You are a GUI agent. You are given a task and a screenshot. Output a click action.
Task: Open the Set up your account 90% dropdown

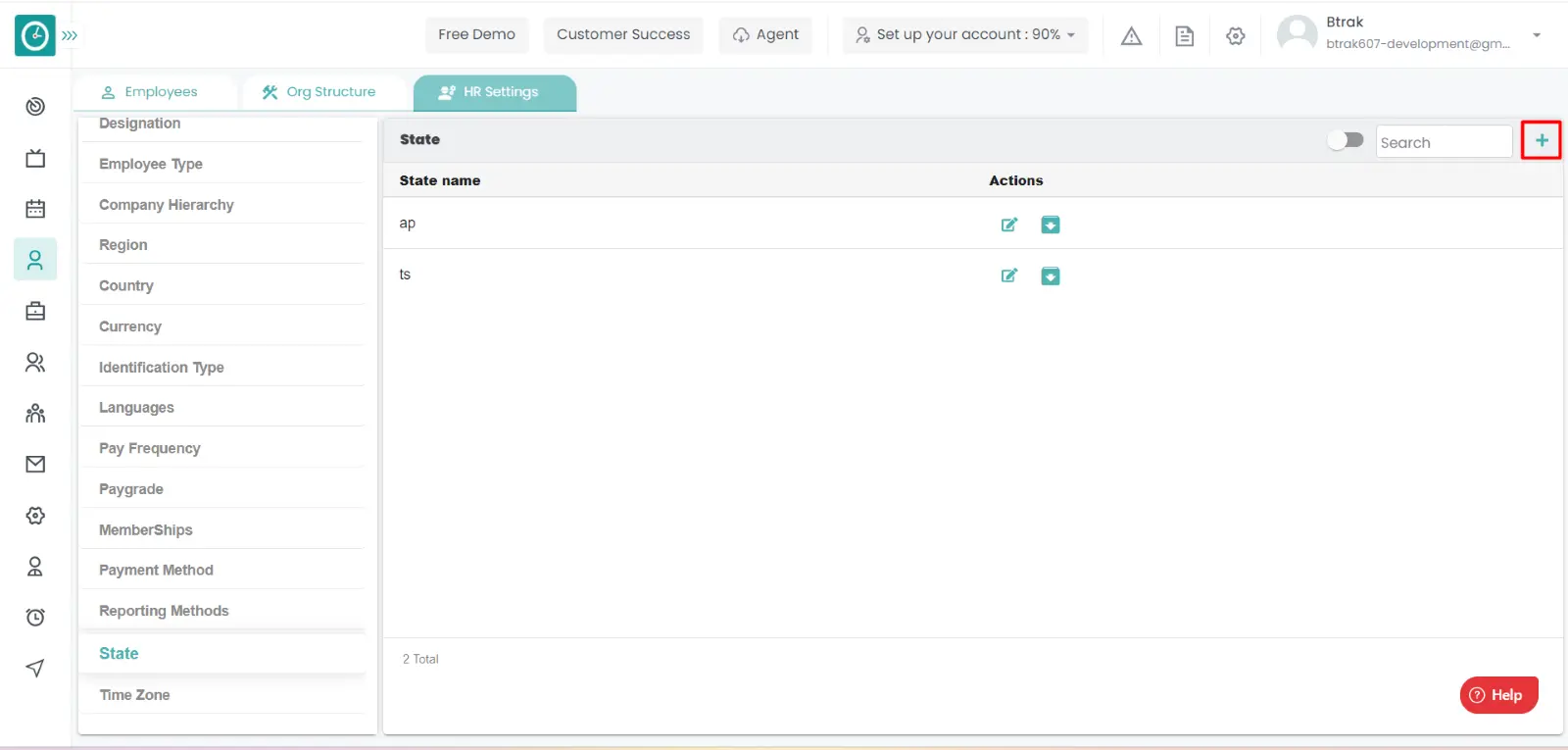pyautogui.click(x=965, y=34)
